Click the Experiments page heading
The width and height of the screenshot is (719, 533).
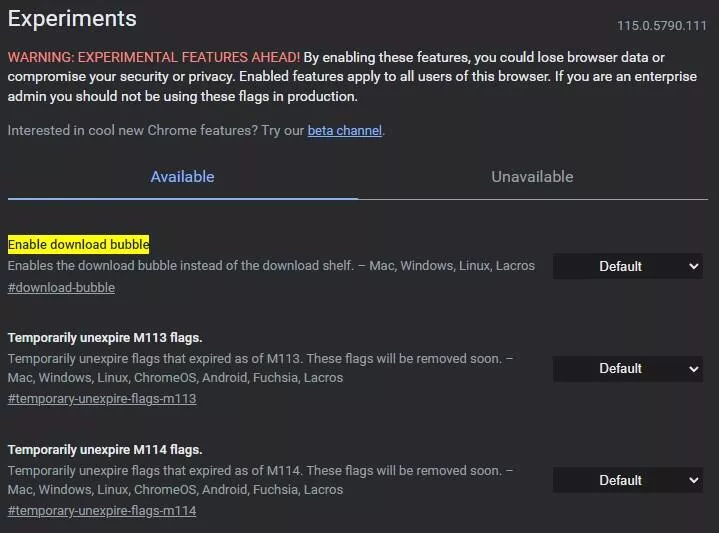[72, 19]
